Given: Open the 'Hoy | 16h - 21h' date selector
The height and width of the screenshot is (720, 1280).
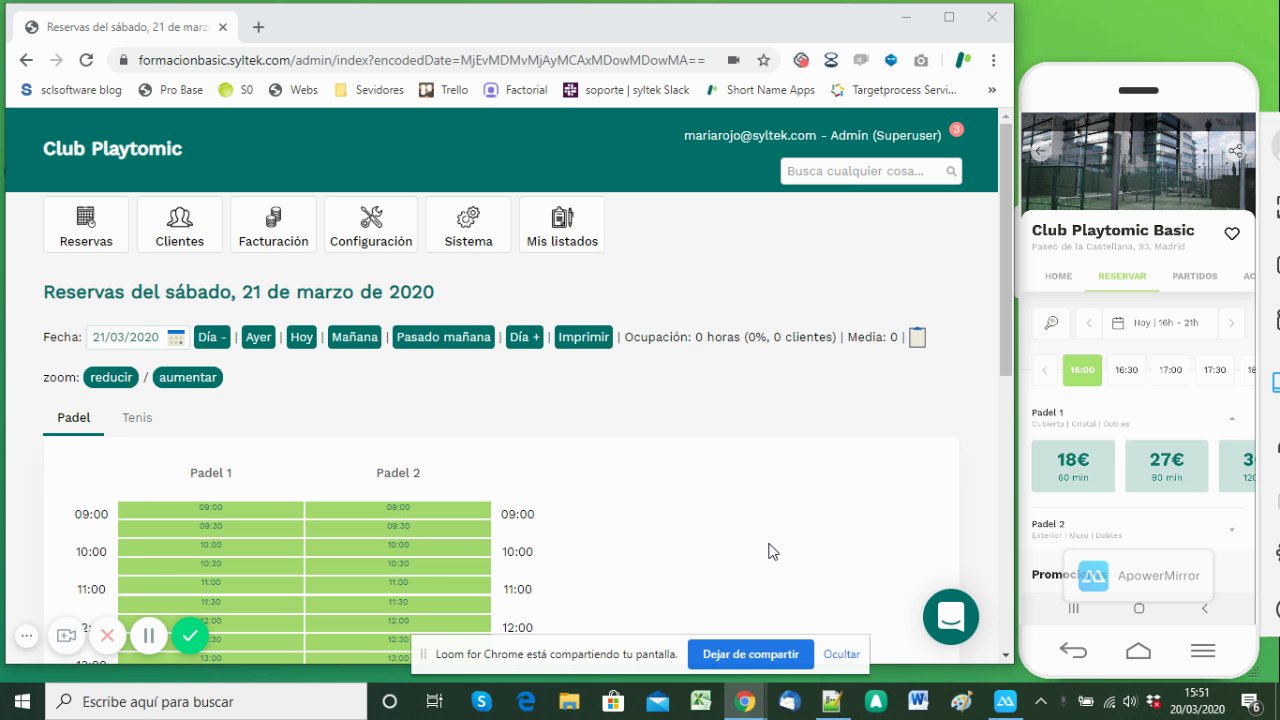Looking at the screenshot, I should [1158, 323].
